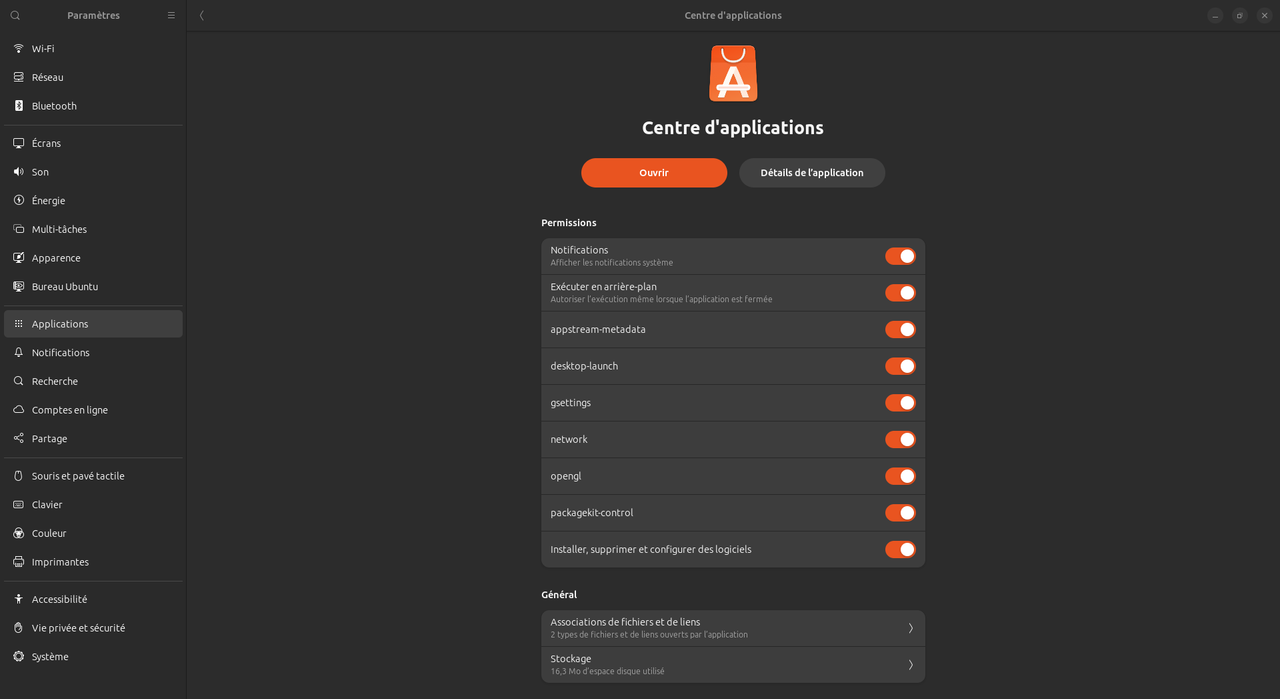This screenshot has width=1280, height=699.
Task: Click the Vie privée et sécurité icon
Action: pyautogui.click(x=18, y=628)
